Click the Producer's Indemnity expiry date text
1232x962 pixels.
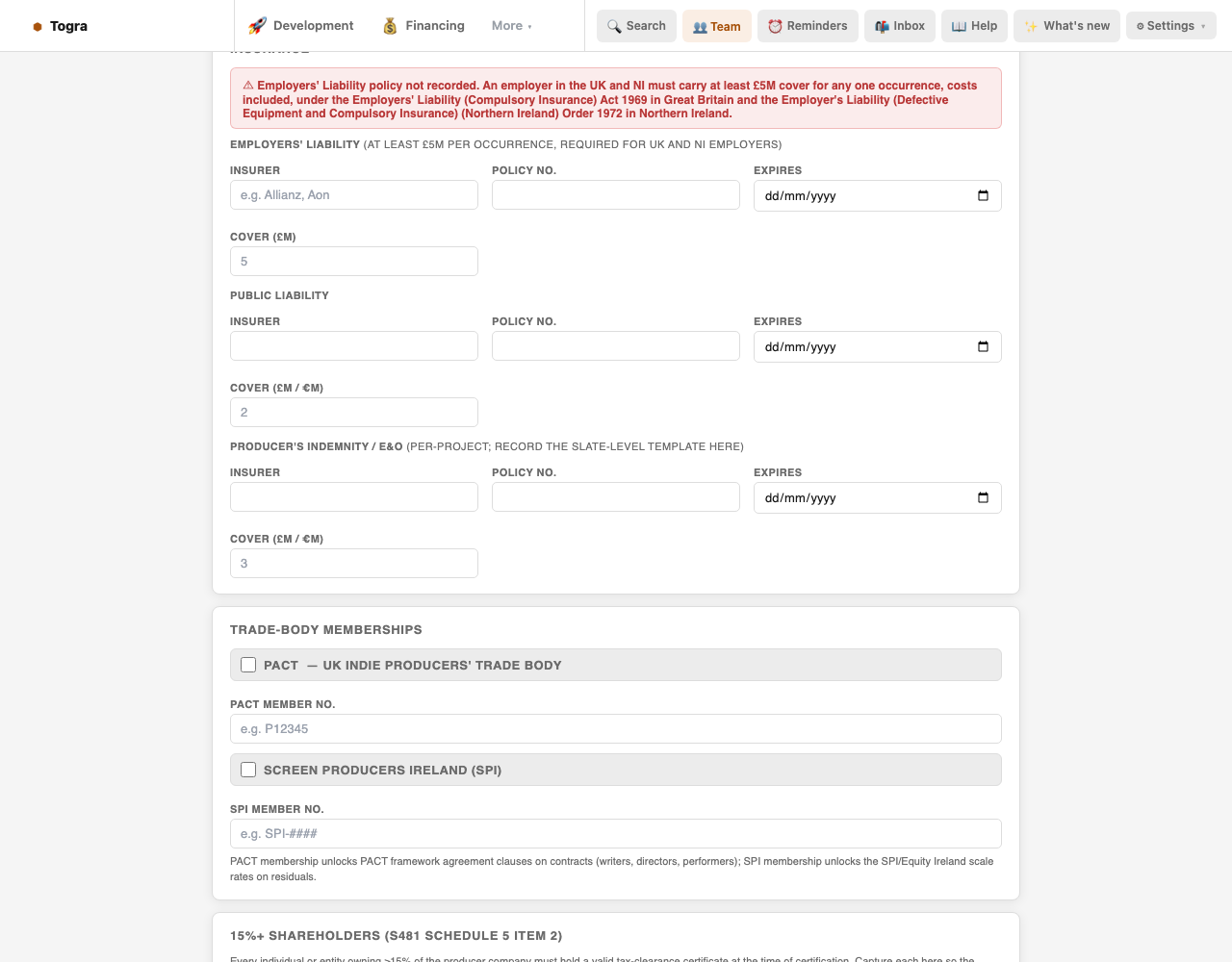coord(800,498)
